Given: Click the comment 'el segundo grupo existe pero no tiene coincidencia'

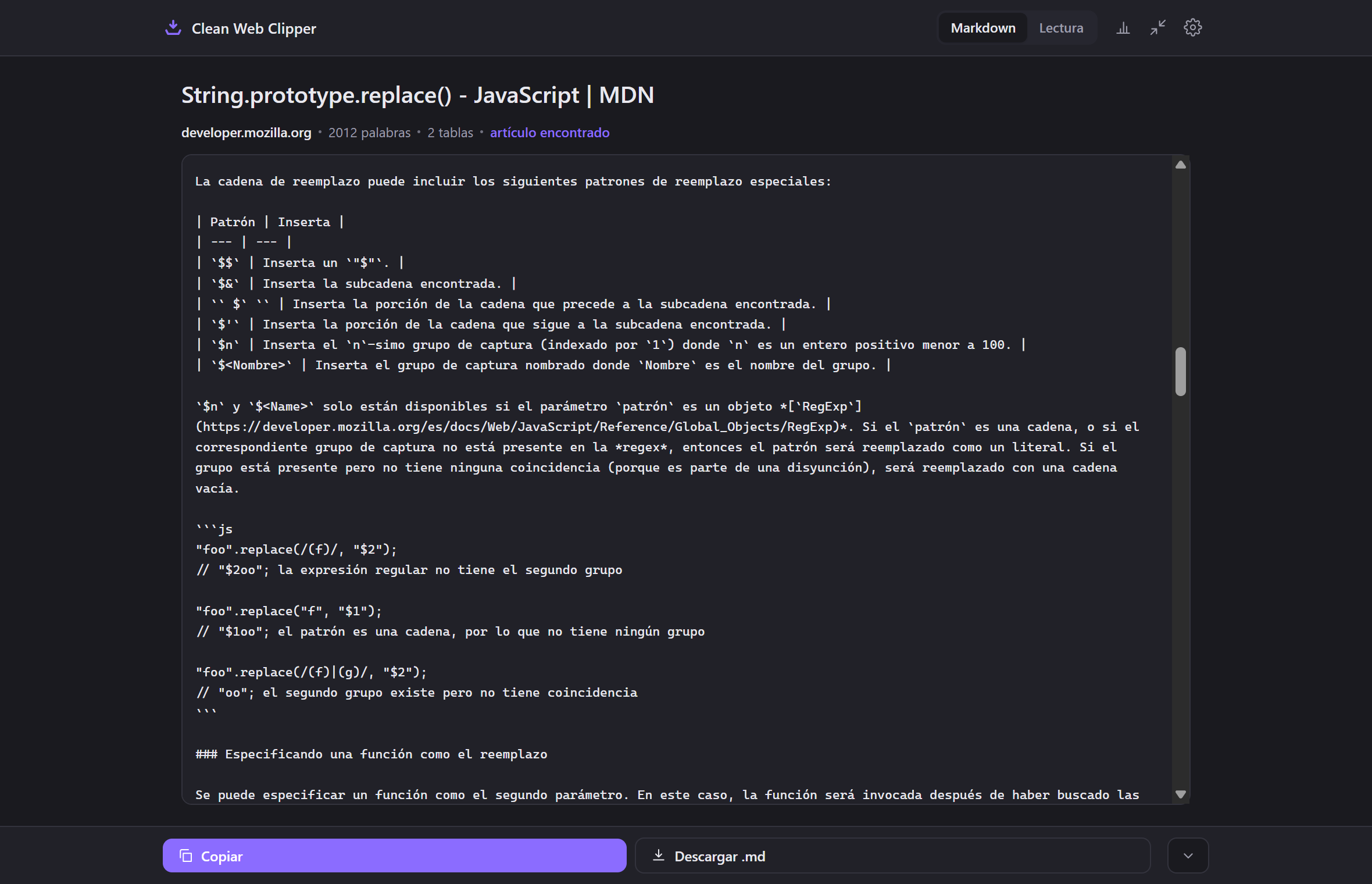Looking at the screenshot, I should click(450, 693).
